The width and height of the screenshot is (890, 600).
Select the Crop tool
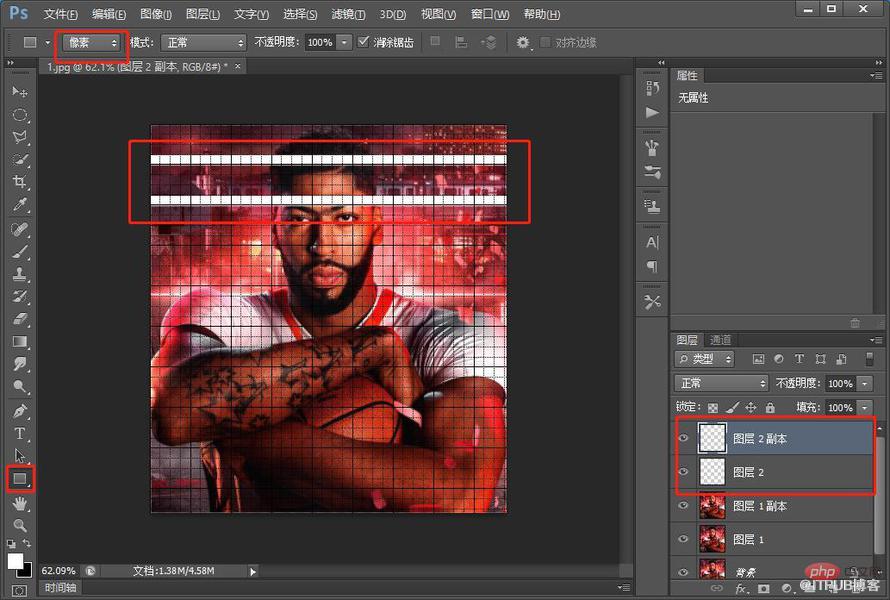[20, 182]
